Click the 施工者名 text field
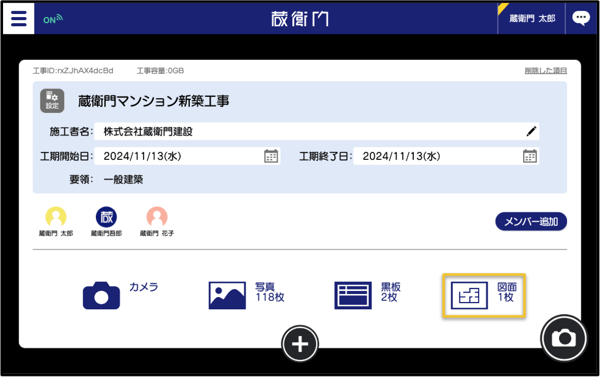This screenshot has height=377, width=600. [x=316, y=131]
